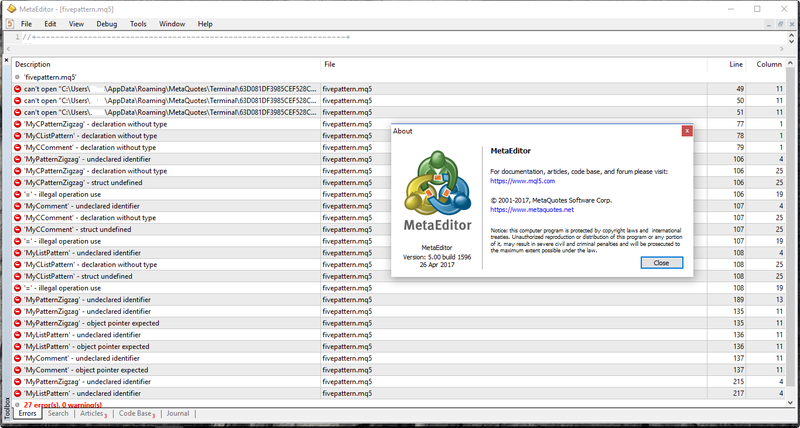
Task: Select the "can't open" error at line 50
Action: pos(398,100)
